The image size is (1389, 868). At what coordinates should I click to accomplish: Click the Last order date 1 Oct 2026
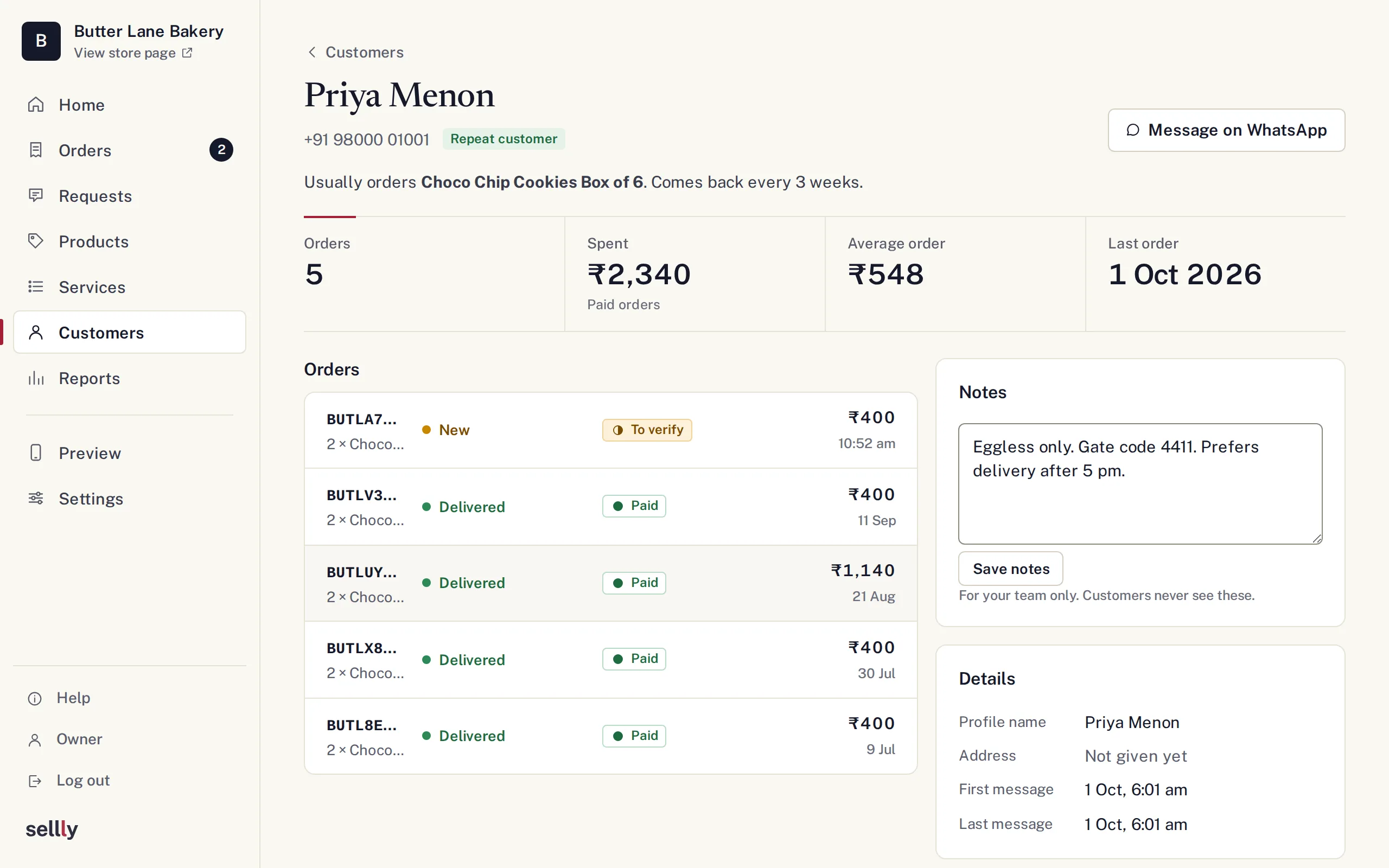1184,274
